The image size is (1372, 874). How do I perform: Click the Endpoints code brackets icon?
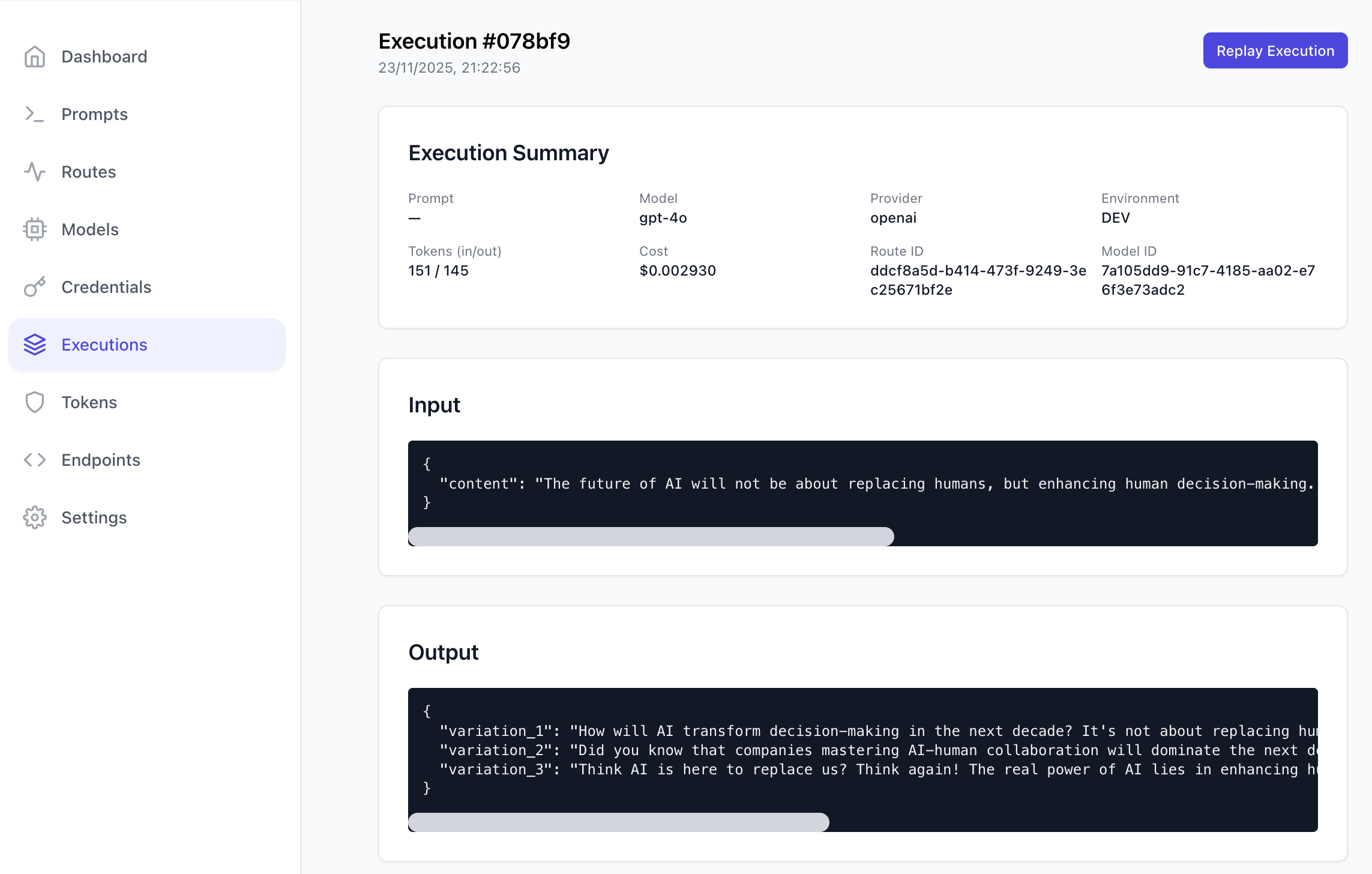click(x=35, y=460)
